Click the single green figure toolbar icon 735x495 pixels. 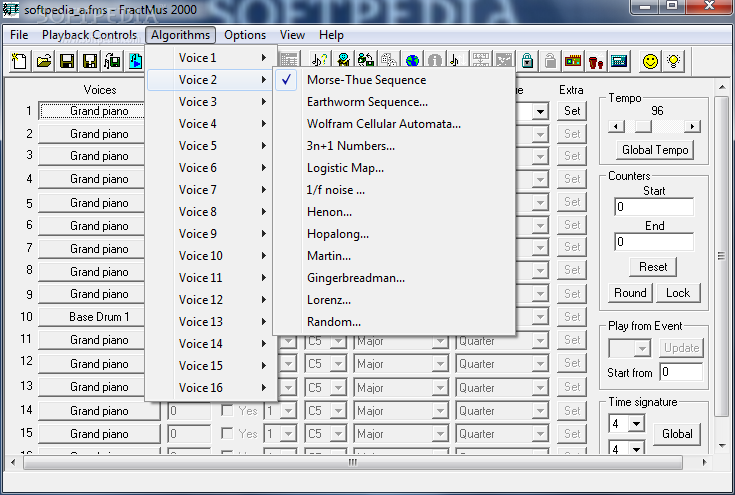[x=343, y=61]
